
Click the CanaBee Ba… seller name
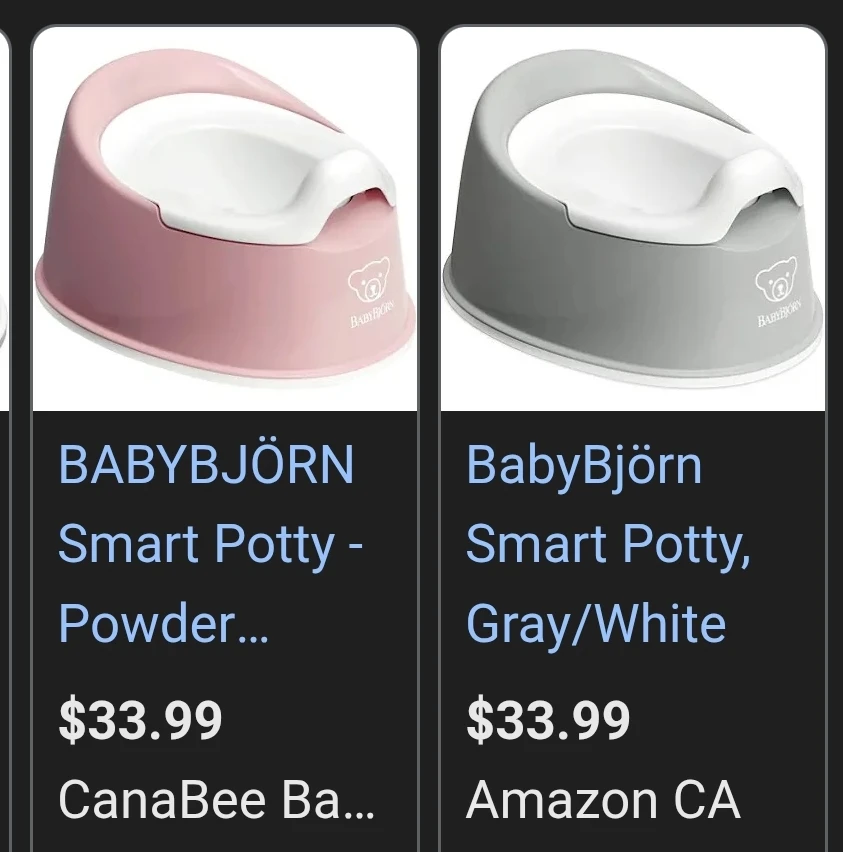tap(216, 799)
